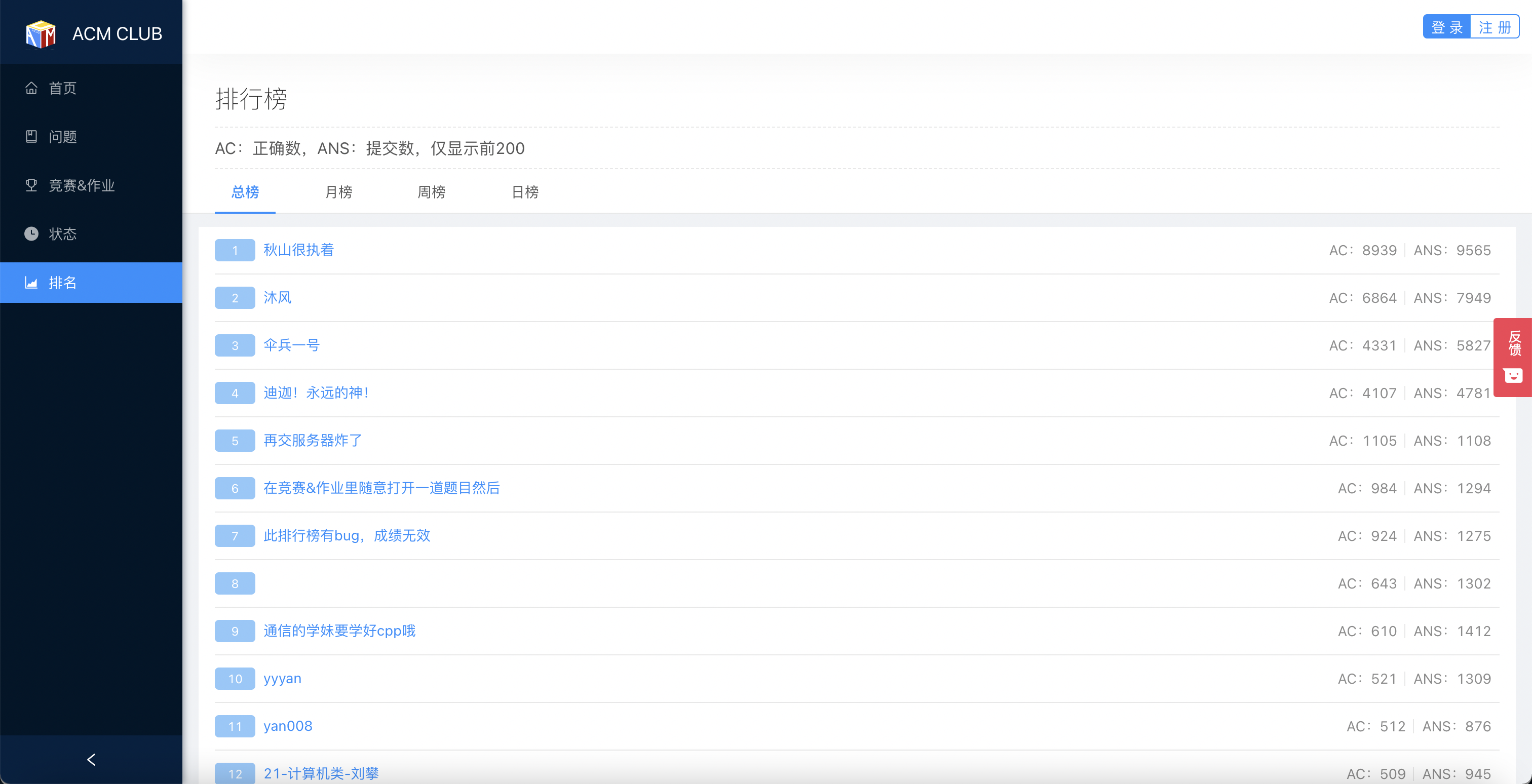Viewport: 1532px width, 784px height.
Task: Open user profile yyyan
Action: (x=283, y=678)
